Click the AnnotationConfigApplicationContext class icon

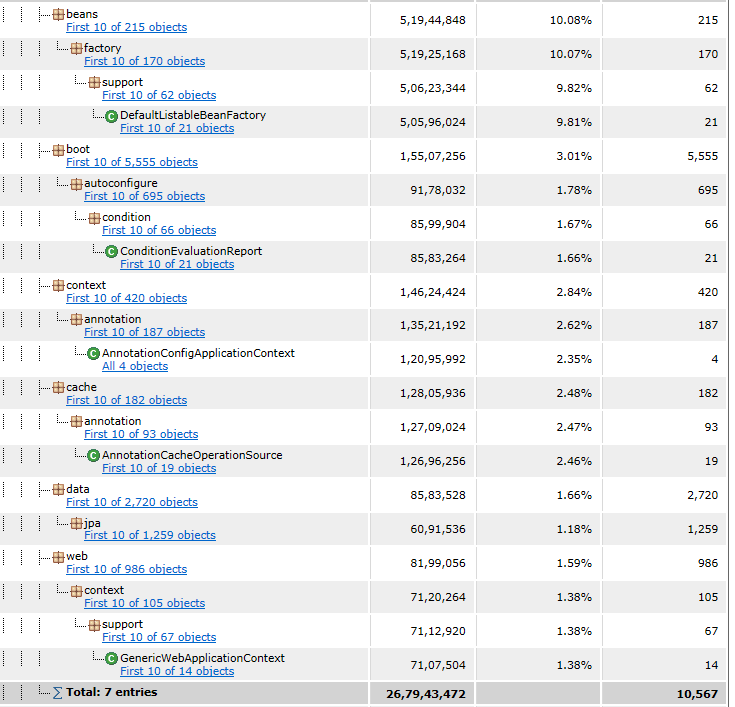coord(94,354)
